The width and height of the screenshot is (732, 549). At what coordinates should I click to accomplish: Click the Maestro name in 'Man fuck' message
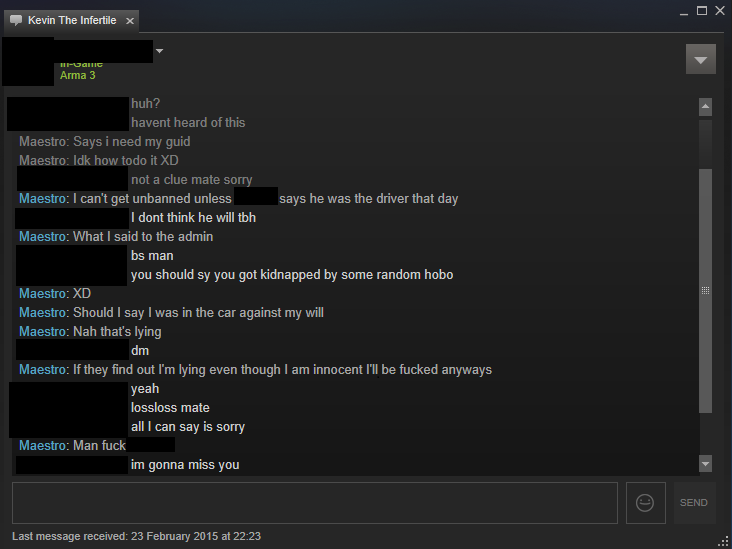pos(42,445)
